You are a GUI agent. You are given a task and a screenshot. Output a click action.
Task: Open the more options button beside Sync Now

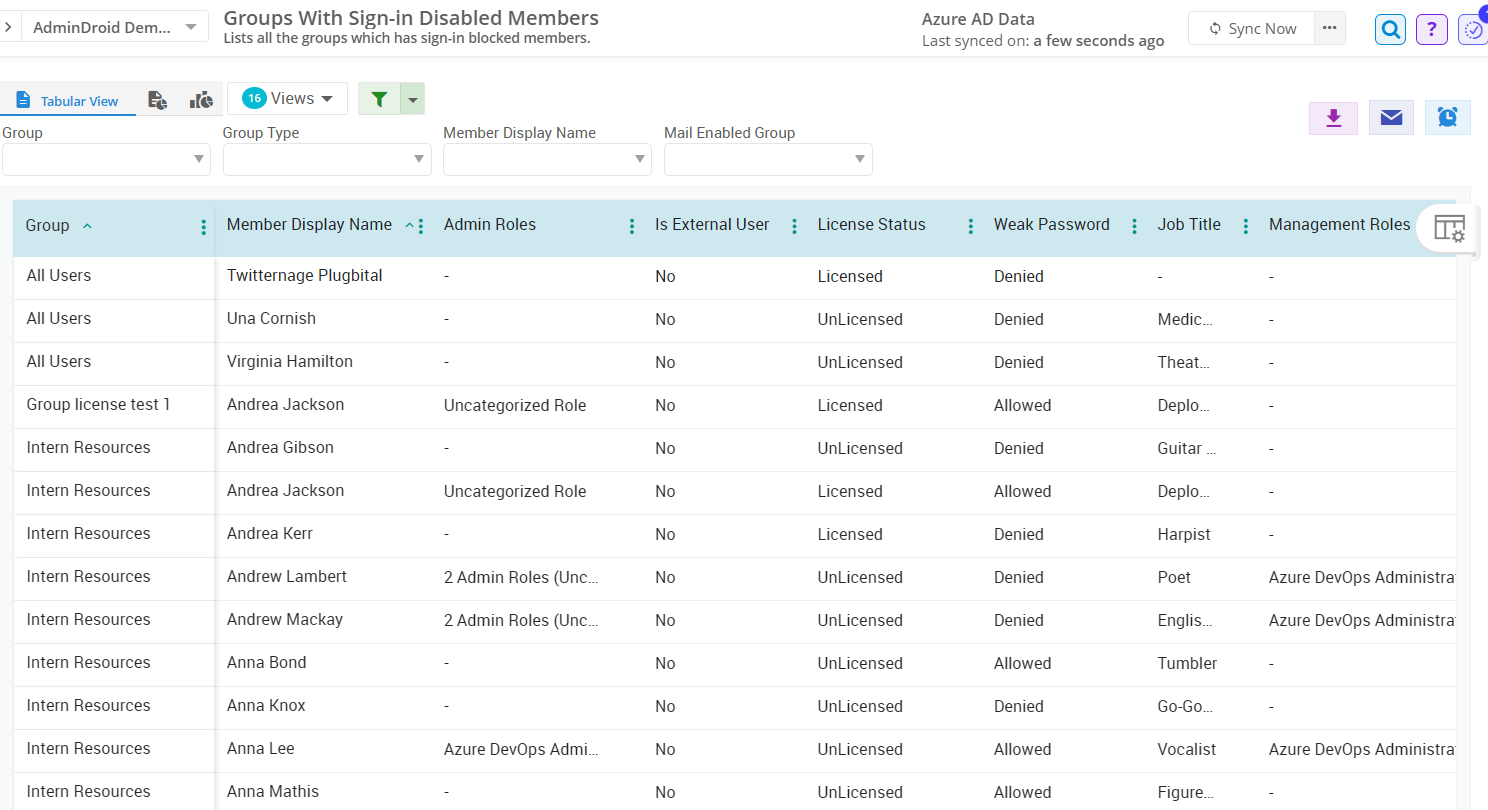tap(1329, 28)
